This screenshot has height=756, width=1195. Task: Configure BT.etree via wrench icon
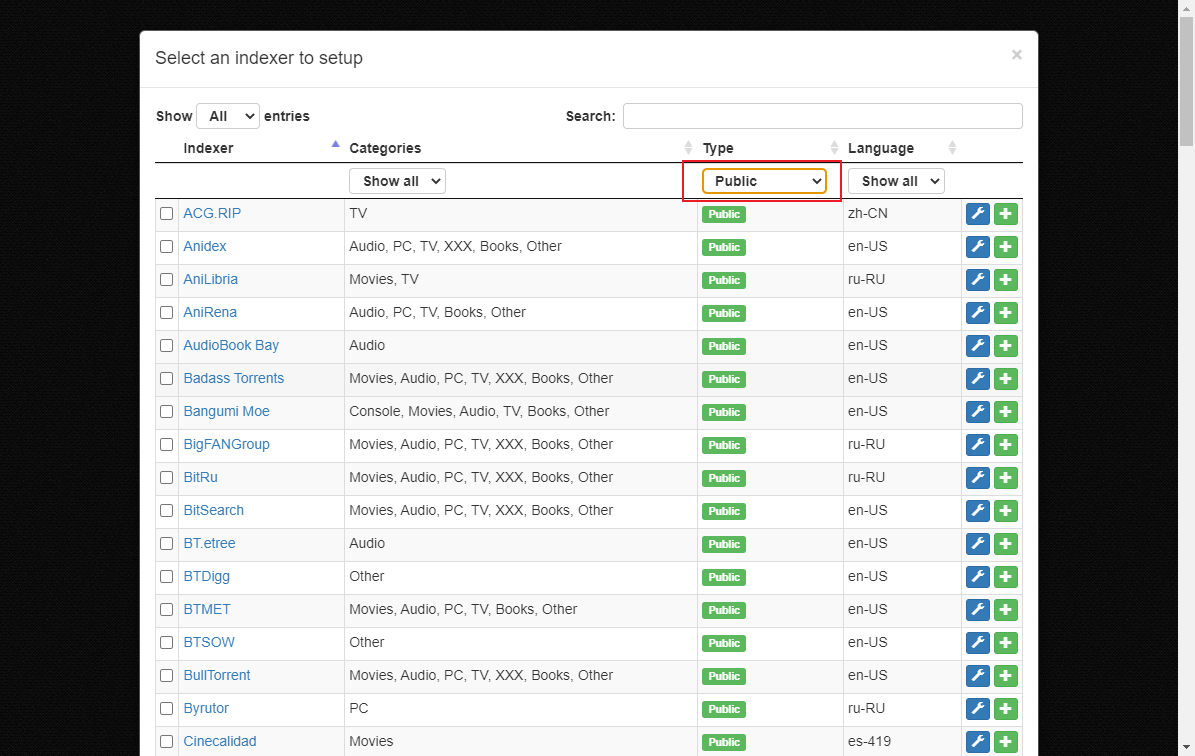[x=978, y=544]
